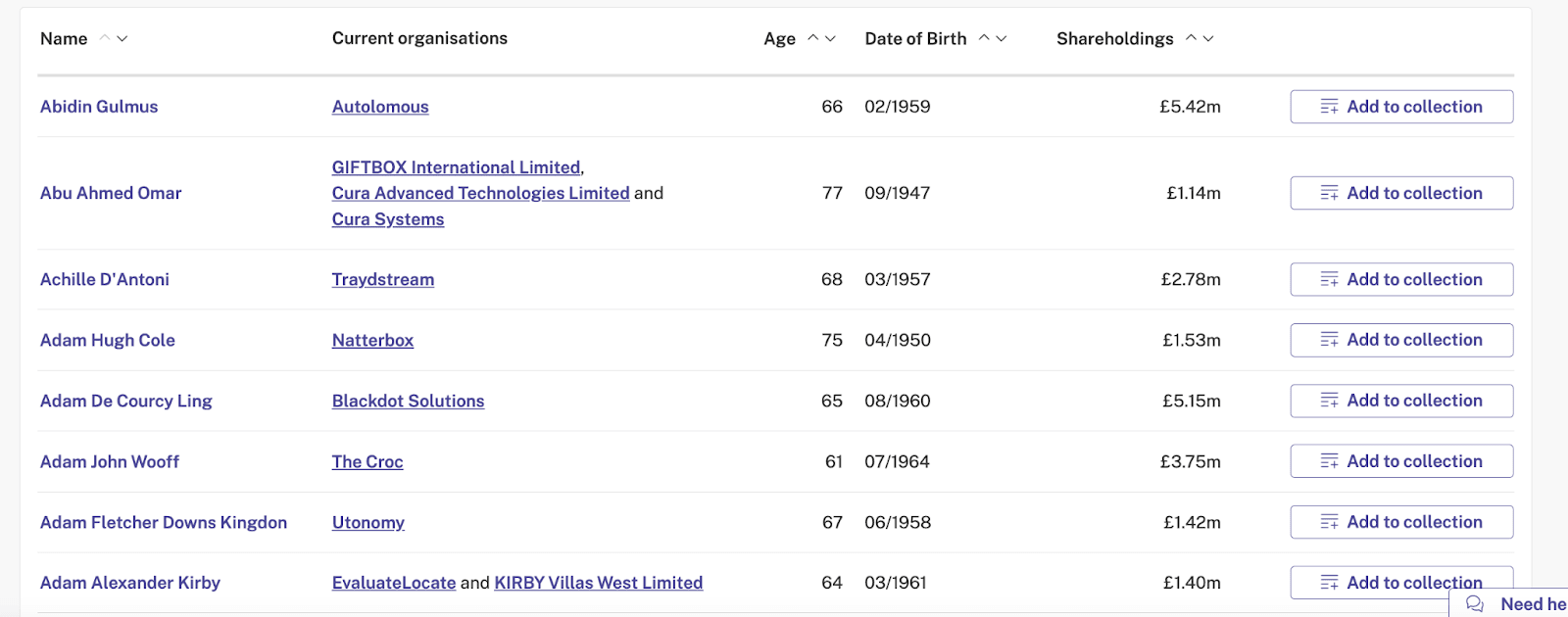This screenshot has height=617, width=1568.
Task: Sort Name column ascending
Action: coord(105,38)
